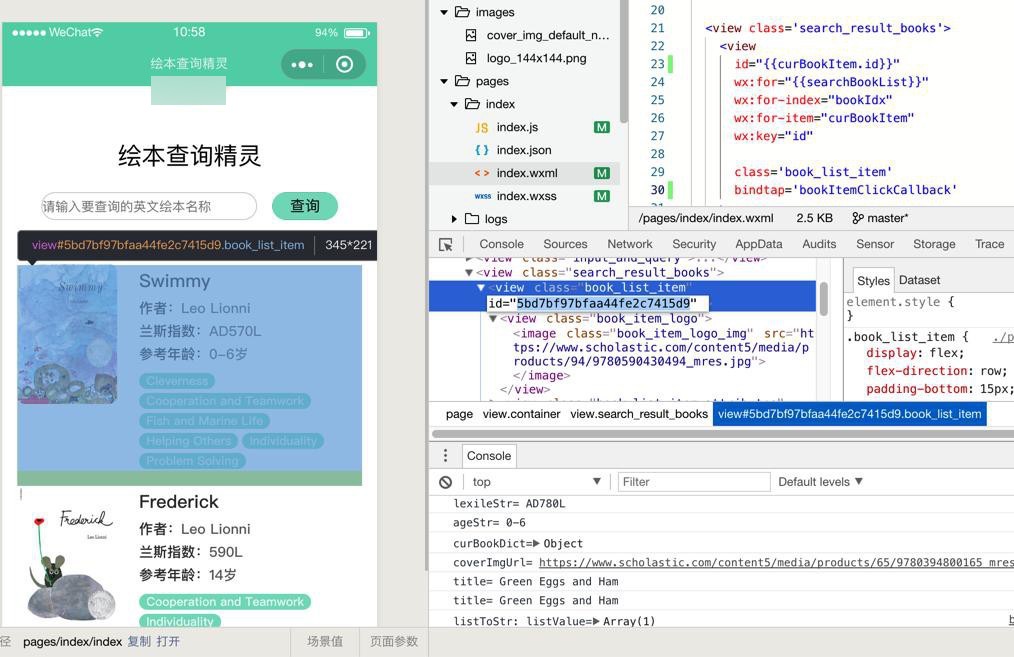This screenshot has height=657, width=1014.
Task: Click the page breadcrumb item
Action: click(459, 414)
